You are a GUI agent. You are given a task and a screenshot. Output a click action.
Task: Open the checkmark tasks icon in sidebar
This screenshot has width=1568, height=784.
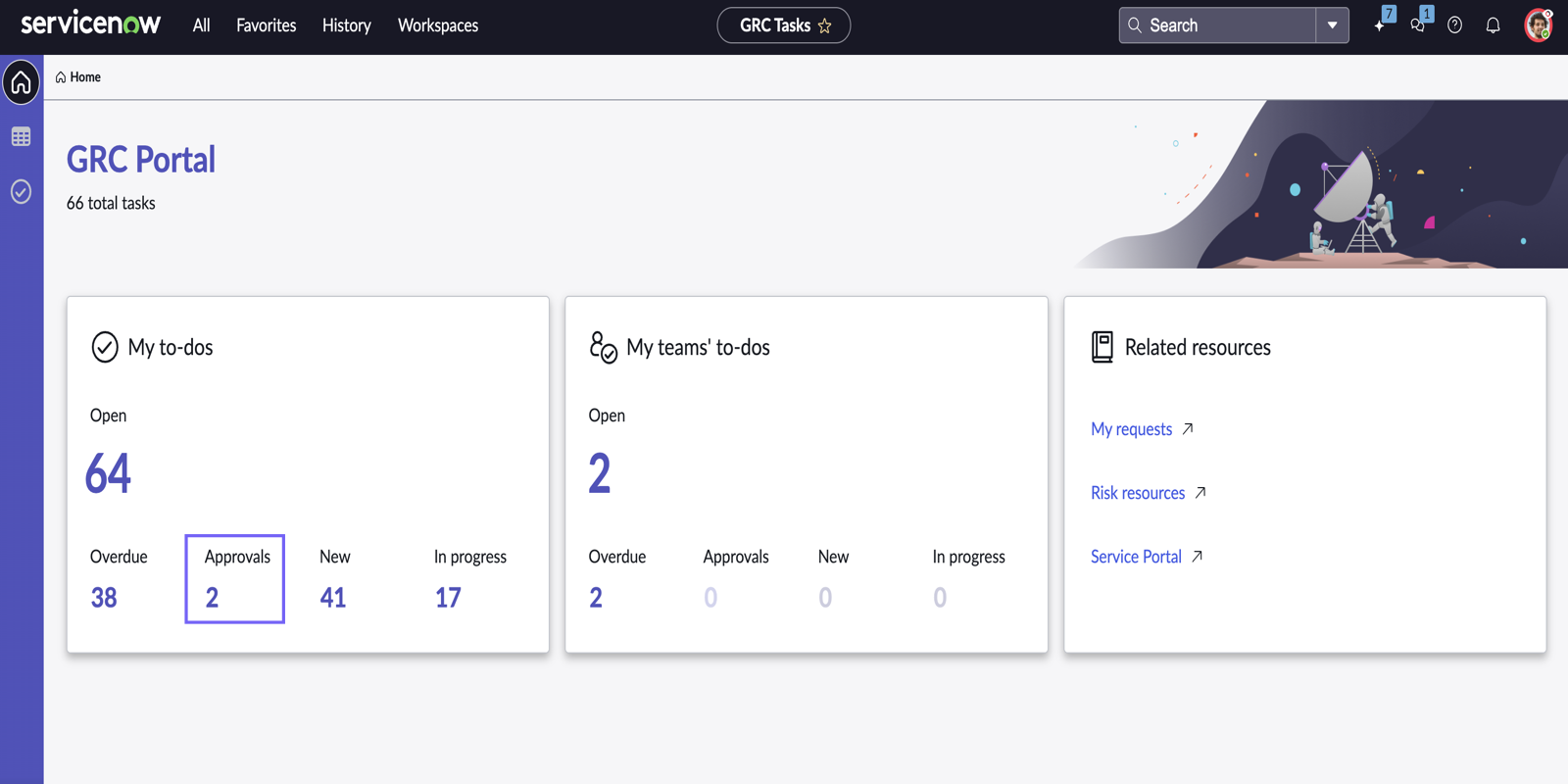point(21,191)
